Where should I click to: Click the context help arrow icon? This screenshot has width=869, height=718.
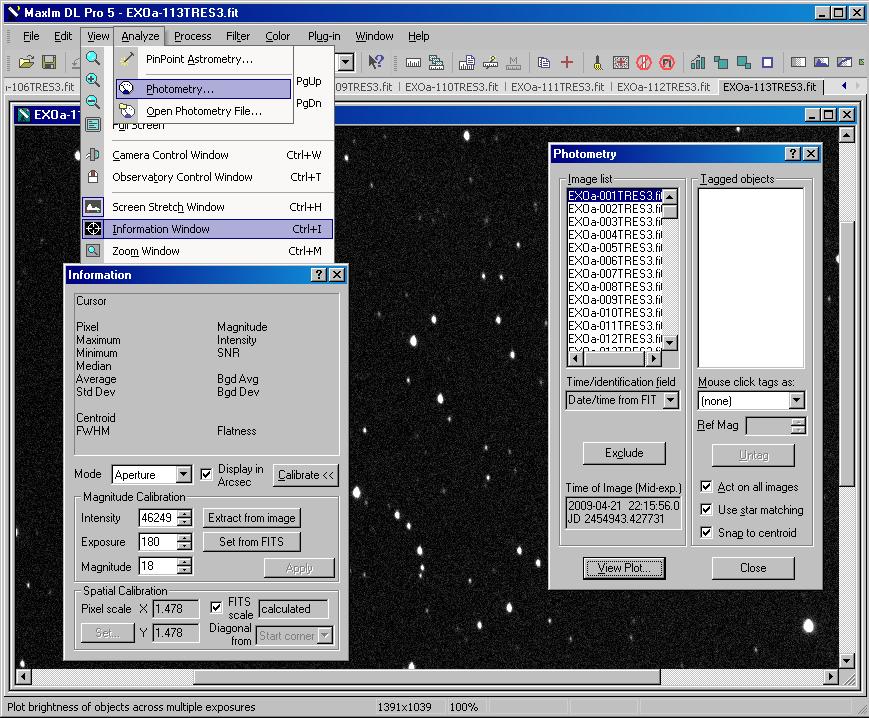376,62
